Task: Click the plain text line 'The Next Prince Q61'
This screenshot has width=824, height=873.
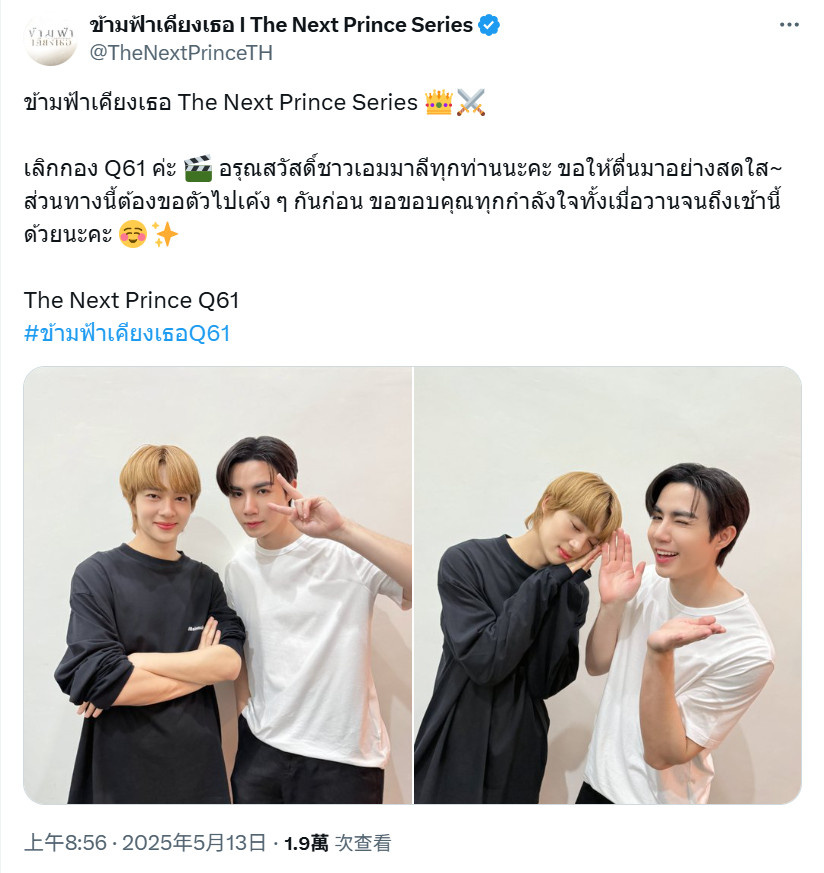Action: [131, 300]
